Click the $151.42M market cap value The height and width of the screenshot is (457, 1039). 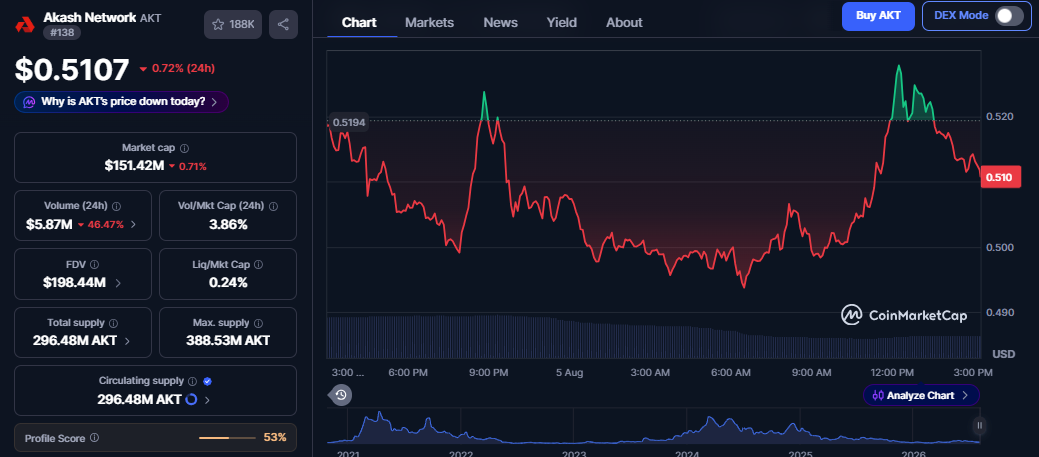134,166
